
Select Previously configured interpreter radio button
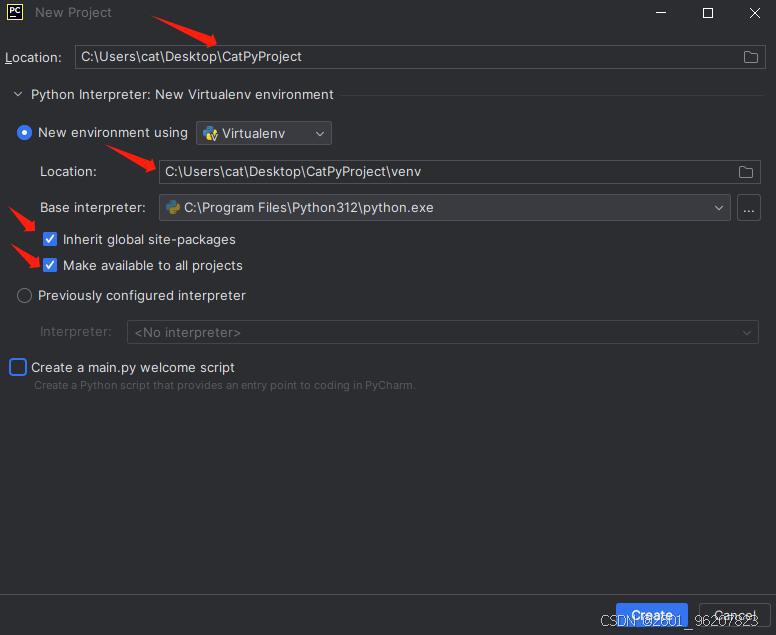(24, 295)
